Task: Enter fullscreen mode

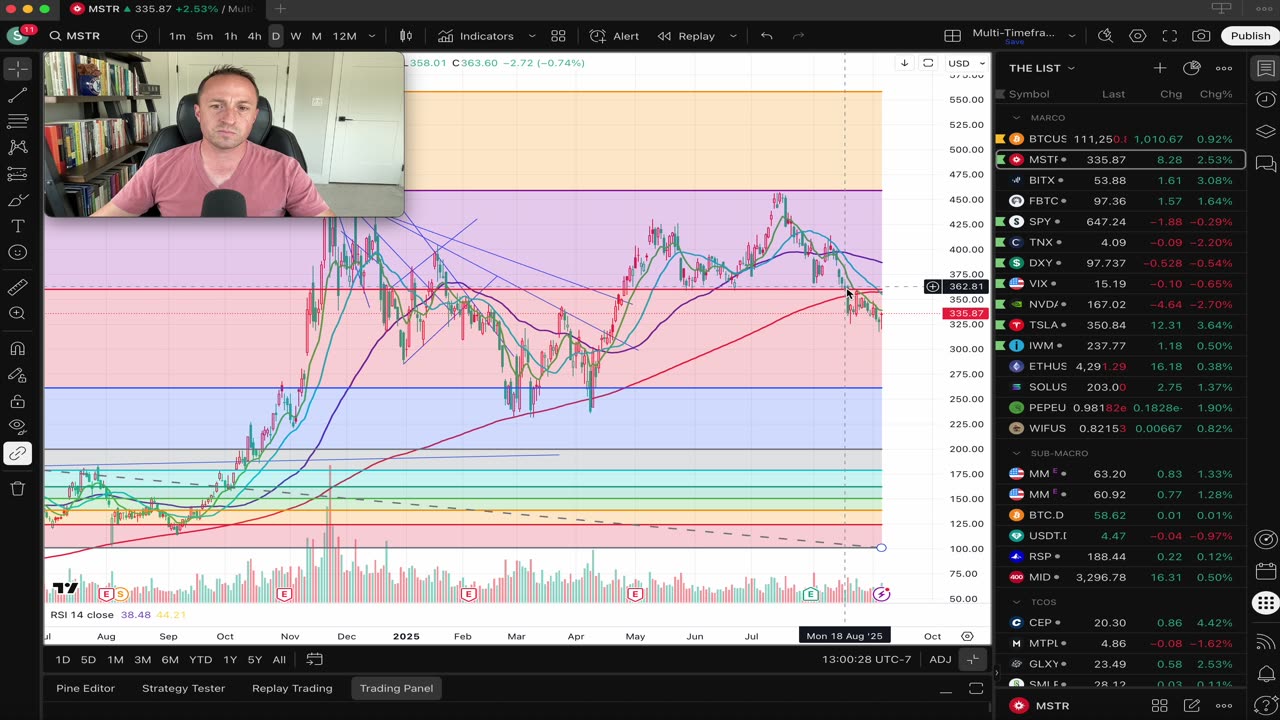Action: point(1170,36)
